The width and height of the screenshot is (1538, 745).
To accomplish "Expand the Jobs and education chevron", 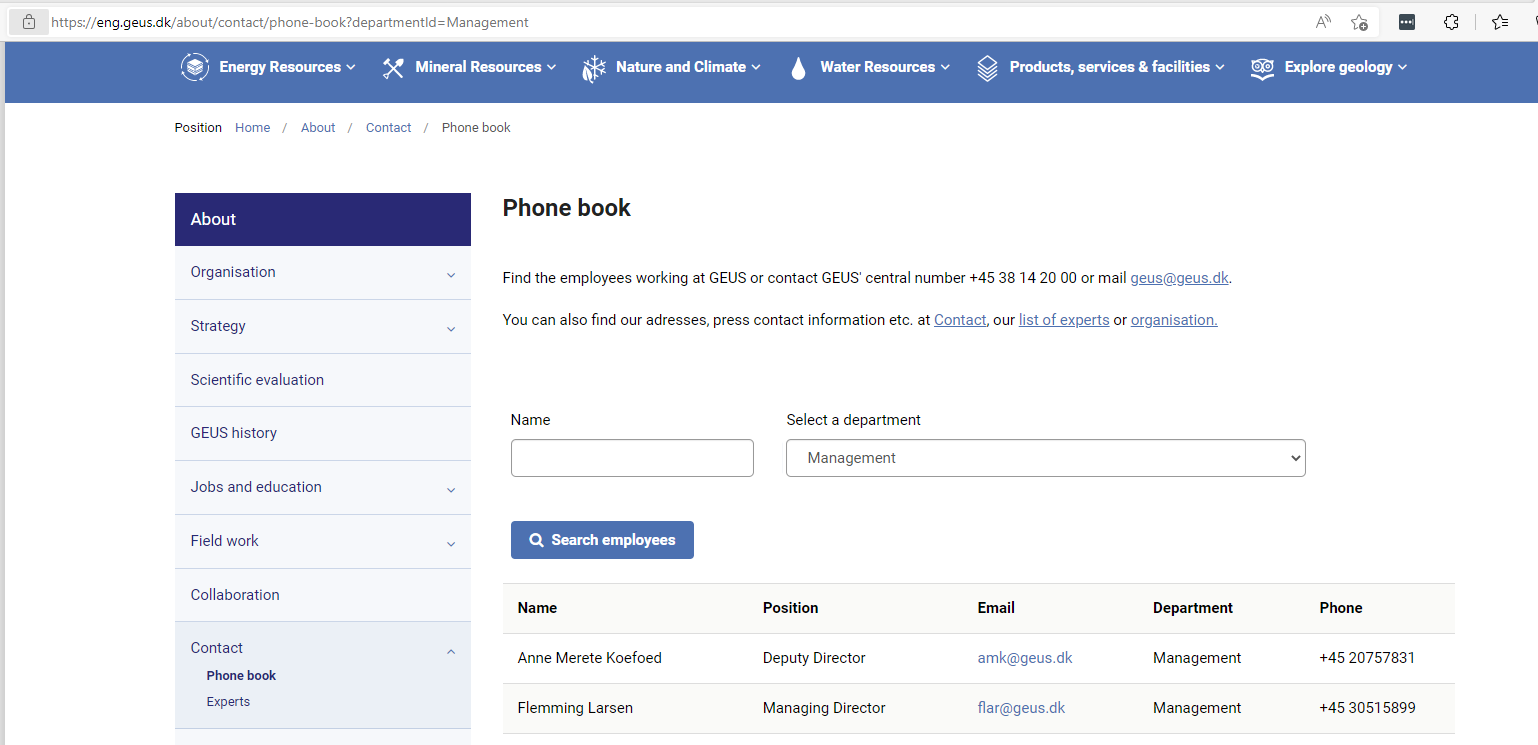I will (451, 489).
